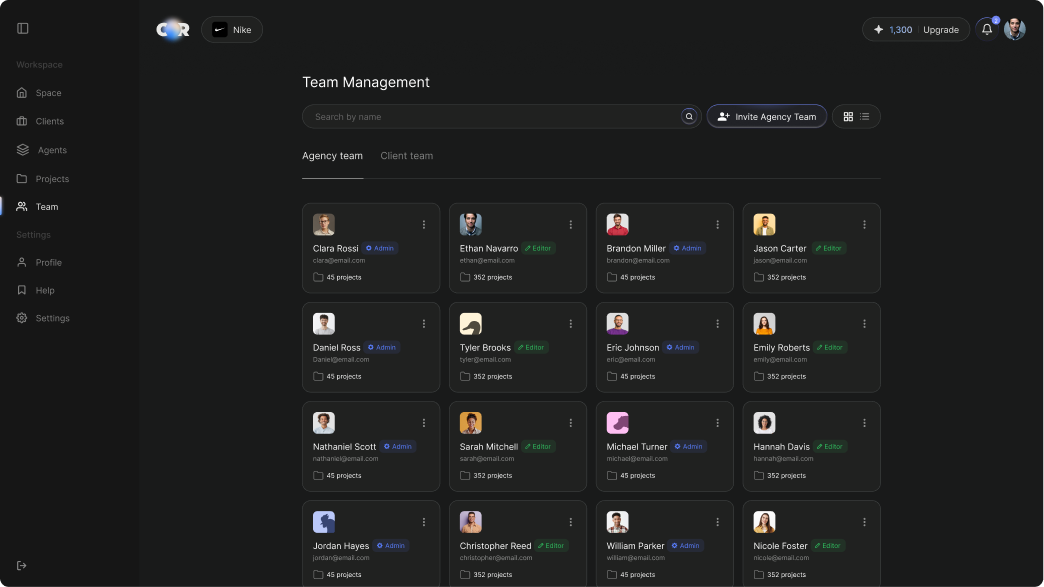Click the search magnifier icon

click(689, 117)
